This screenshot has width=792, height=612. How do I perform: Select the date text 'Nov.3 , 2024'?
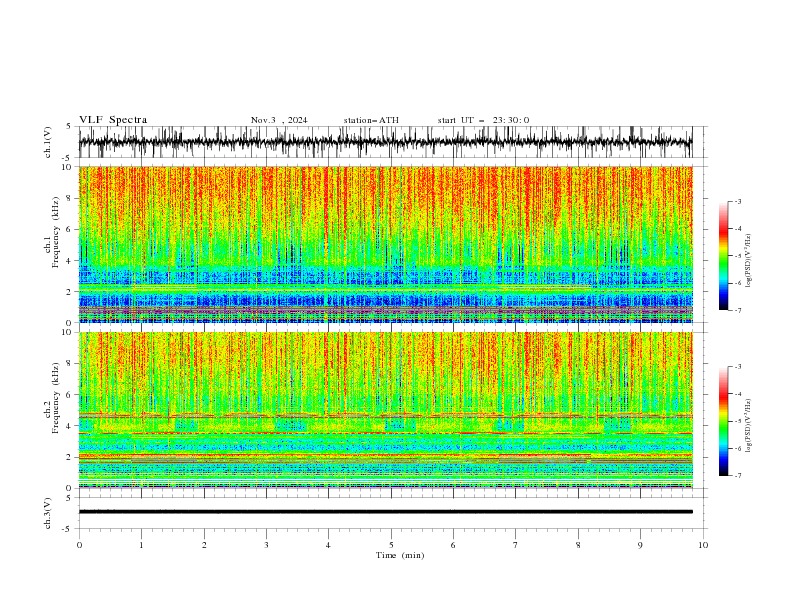tap(279, 120)
